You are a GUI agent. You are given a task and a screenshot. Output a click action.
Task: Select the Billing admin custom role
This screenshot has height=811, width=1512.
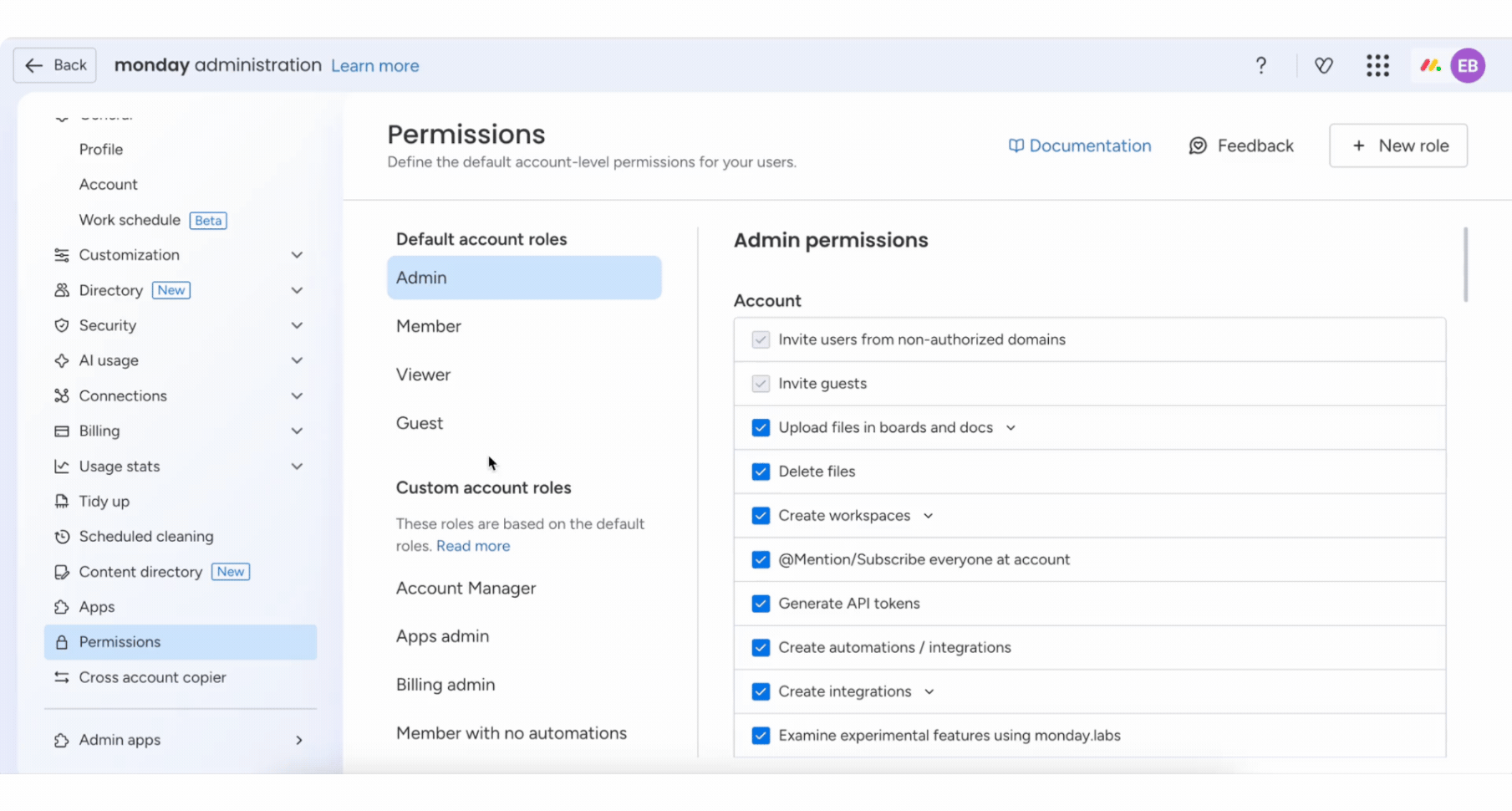point(524,685)
